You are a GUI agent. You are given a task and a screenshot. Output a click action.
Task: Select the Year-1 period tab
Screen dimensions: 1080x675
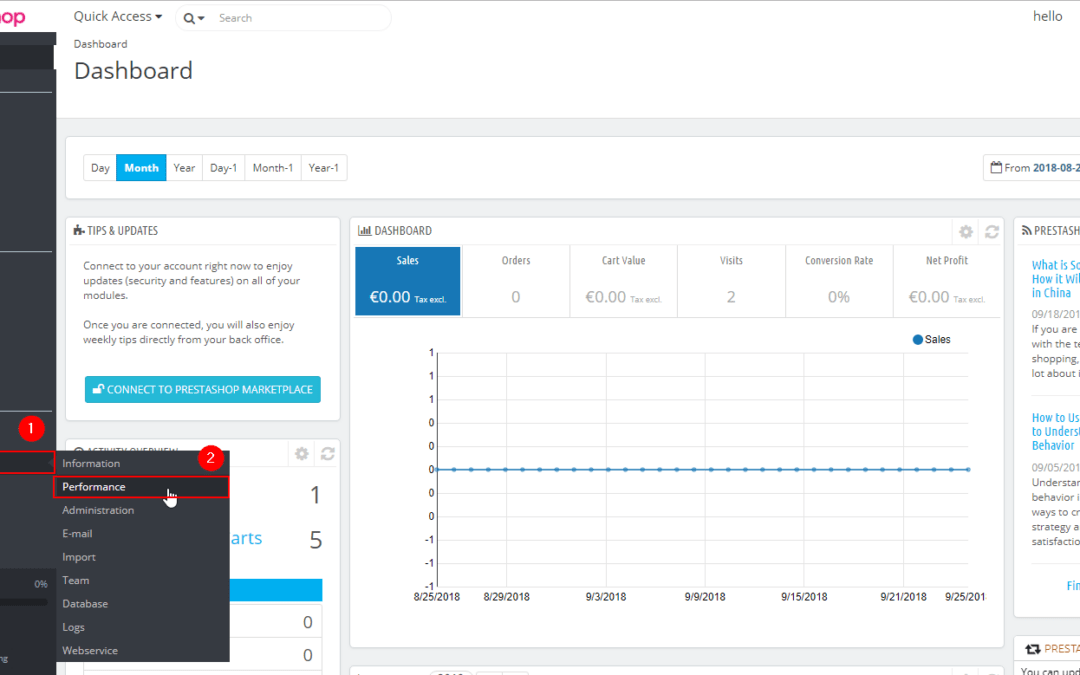point(324,167)
